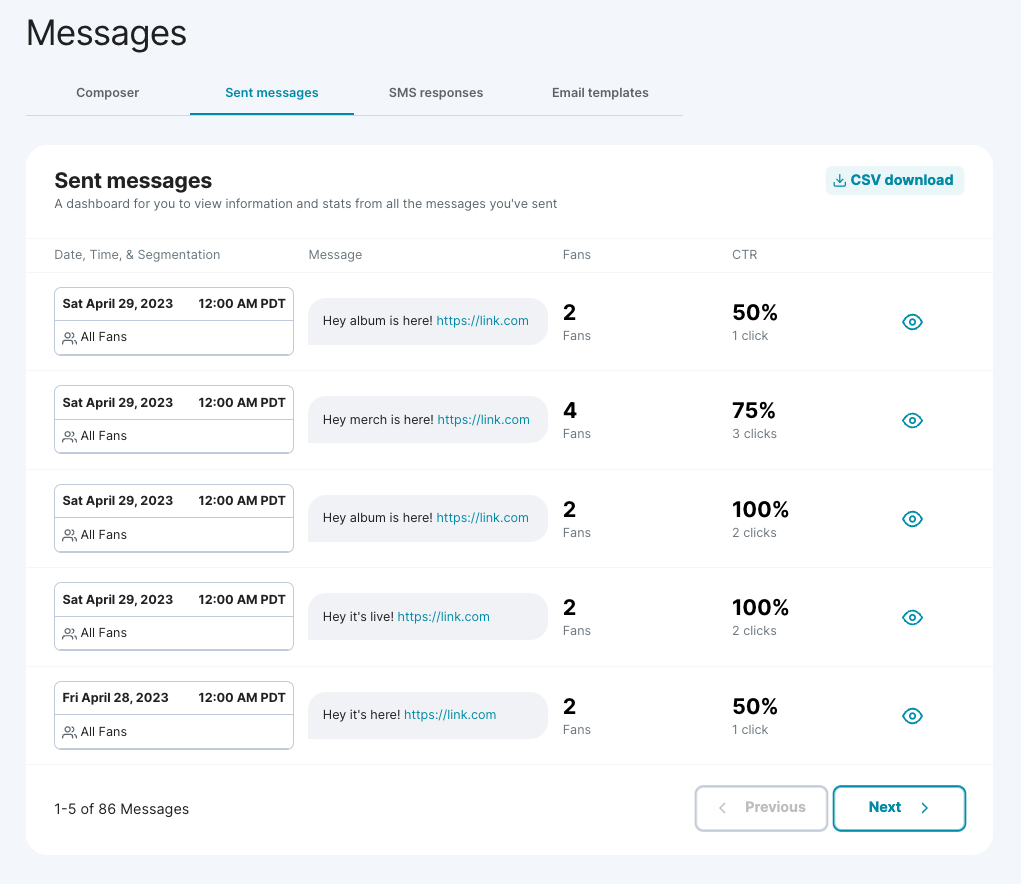Click eye icon for album message with 100% CTR
Image resolution: width=1021 pixels, height=884 pixels.
pos(911,519)
